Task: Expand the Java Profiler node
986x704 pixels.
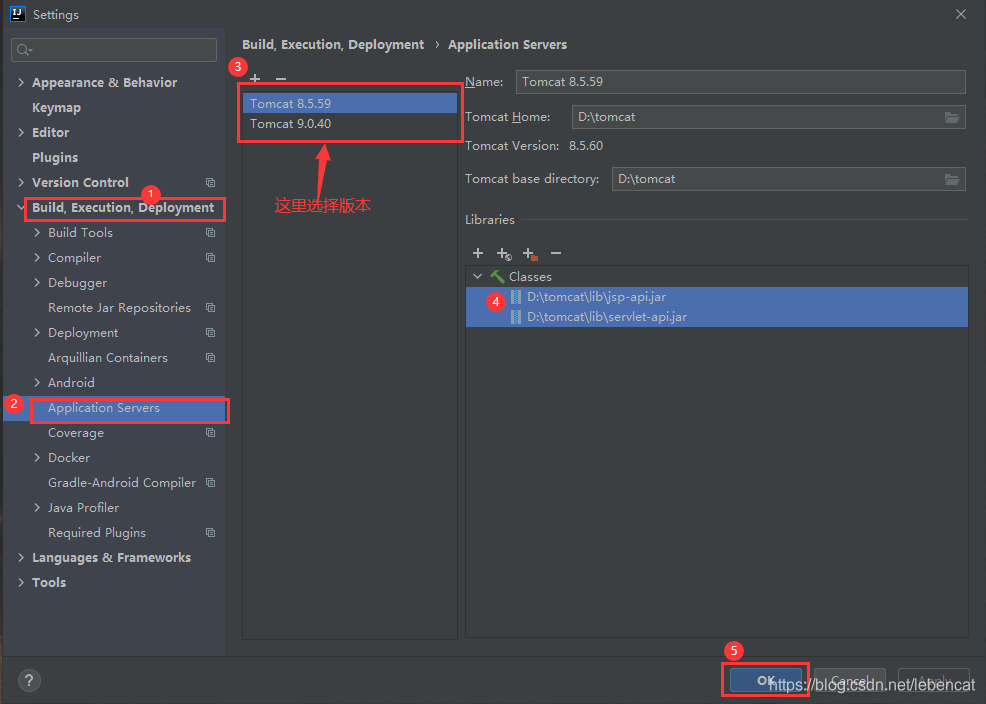Action: [x=37, y=508]
